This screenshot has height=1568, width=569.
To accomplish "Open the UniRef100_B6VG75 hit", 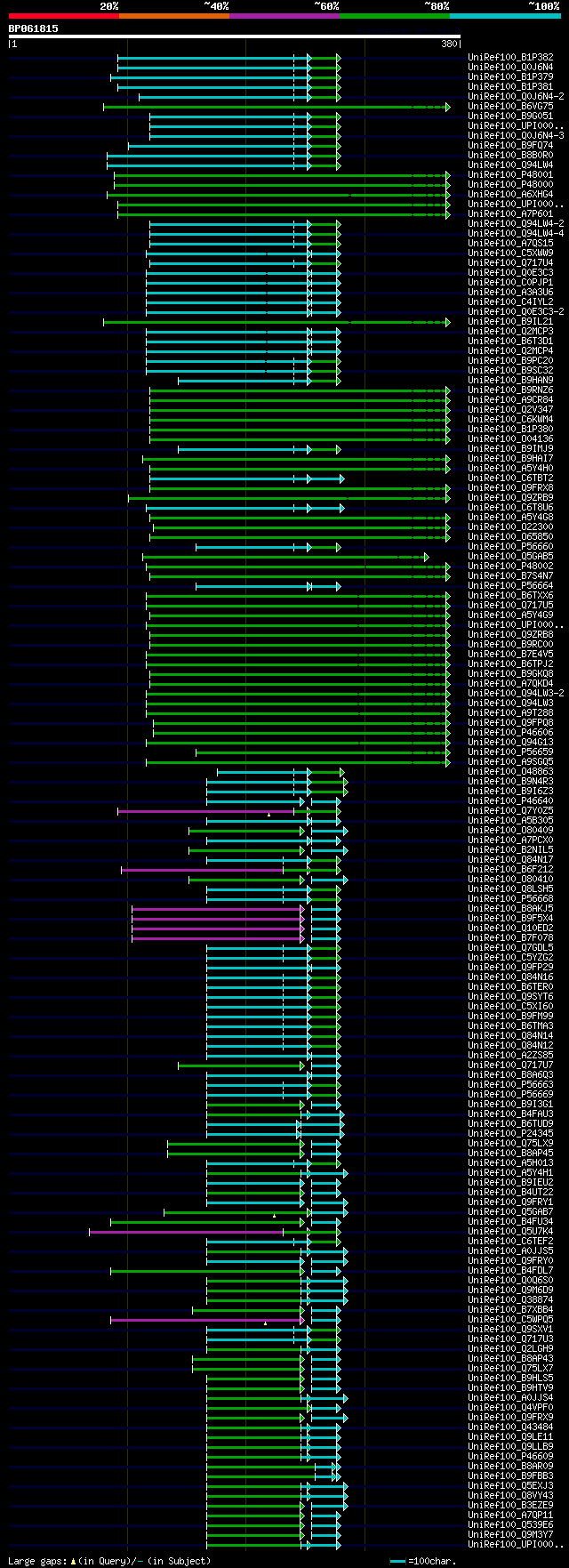I will coord(510,107).
